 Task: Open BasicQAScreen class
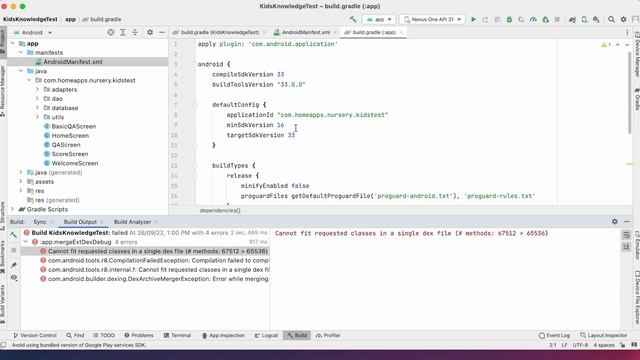pyautogui.click(x=73, y=127)
